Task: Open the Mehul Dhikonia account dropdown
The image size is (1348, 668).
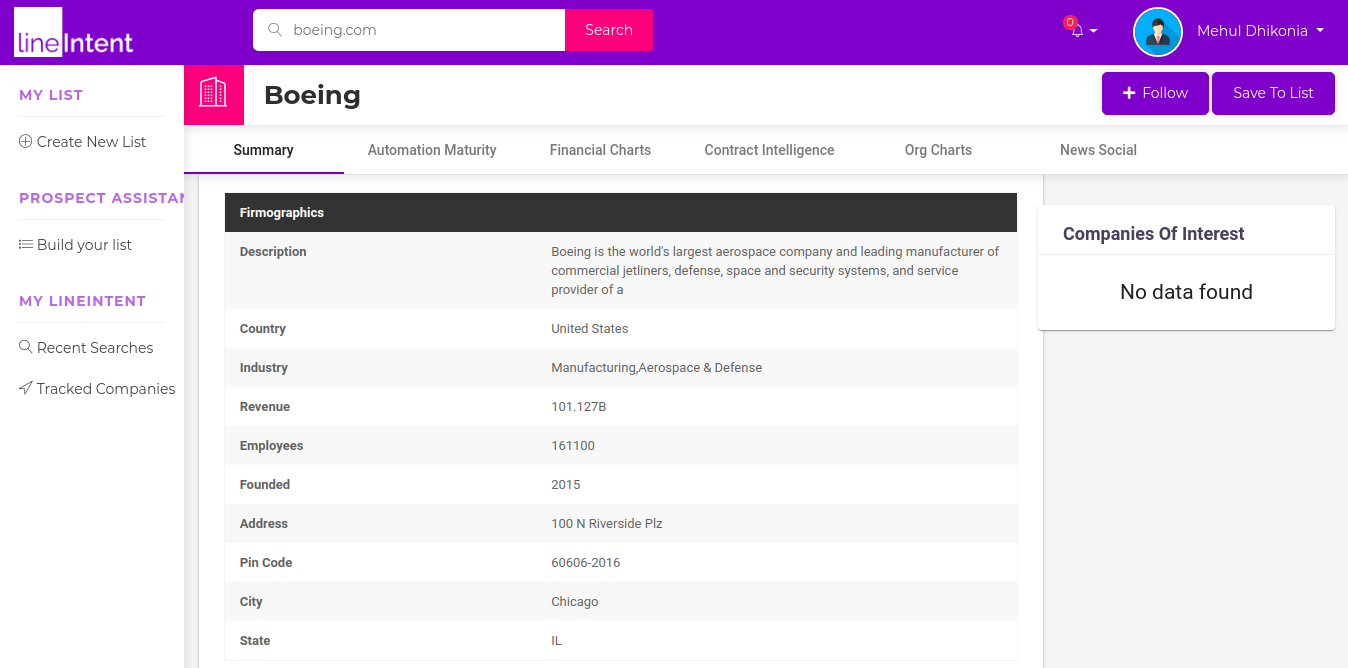Action: pos(1260,31)
